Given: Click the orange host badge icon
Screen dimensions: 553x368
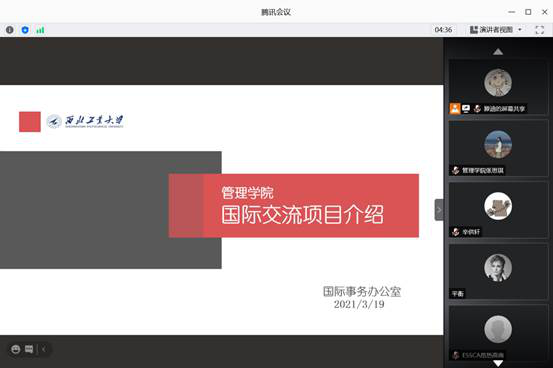Looking at the screenshot, I should pyautogui.click(x=455, y=109).
